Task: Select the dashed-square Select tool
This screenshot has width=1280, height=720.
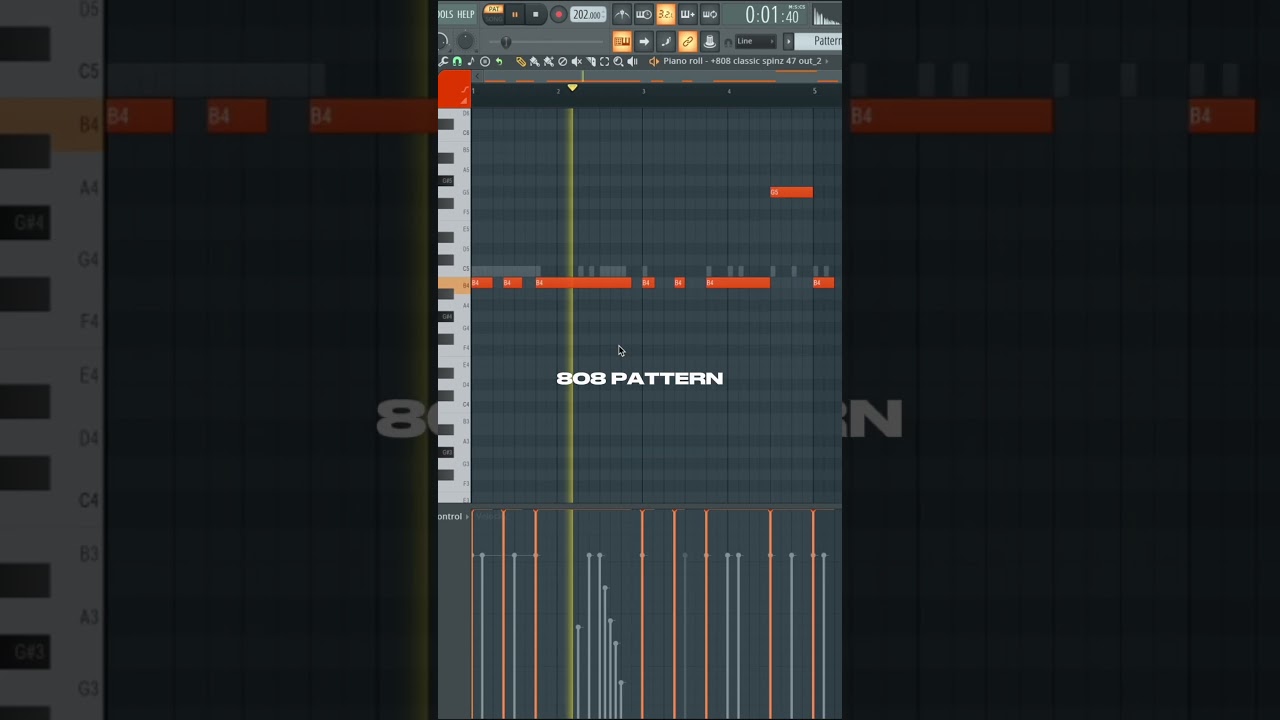Action: pyautogui.click(x=605, y=61)
